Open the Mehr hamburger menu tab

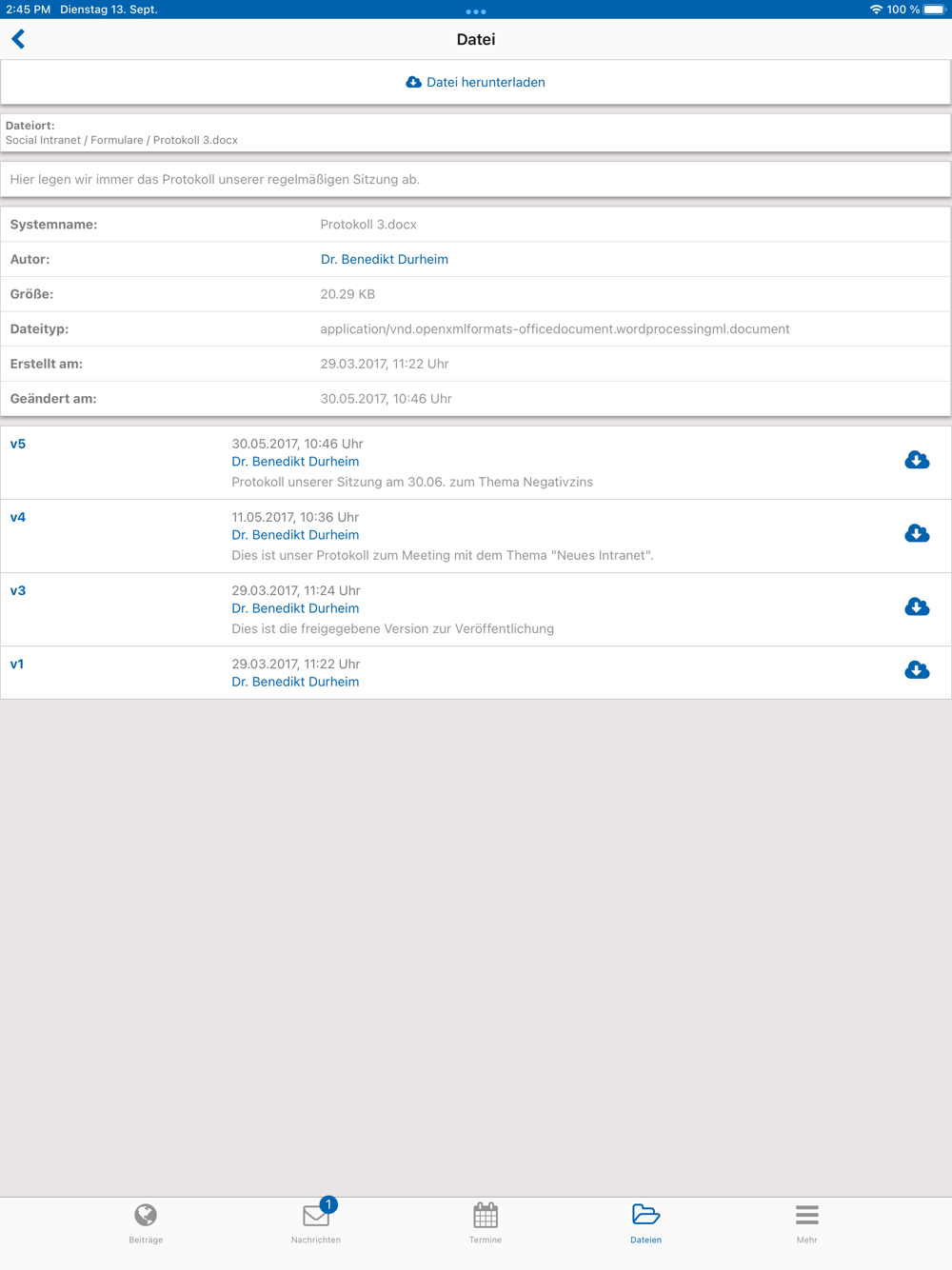[807, 1222]
